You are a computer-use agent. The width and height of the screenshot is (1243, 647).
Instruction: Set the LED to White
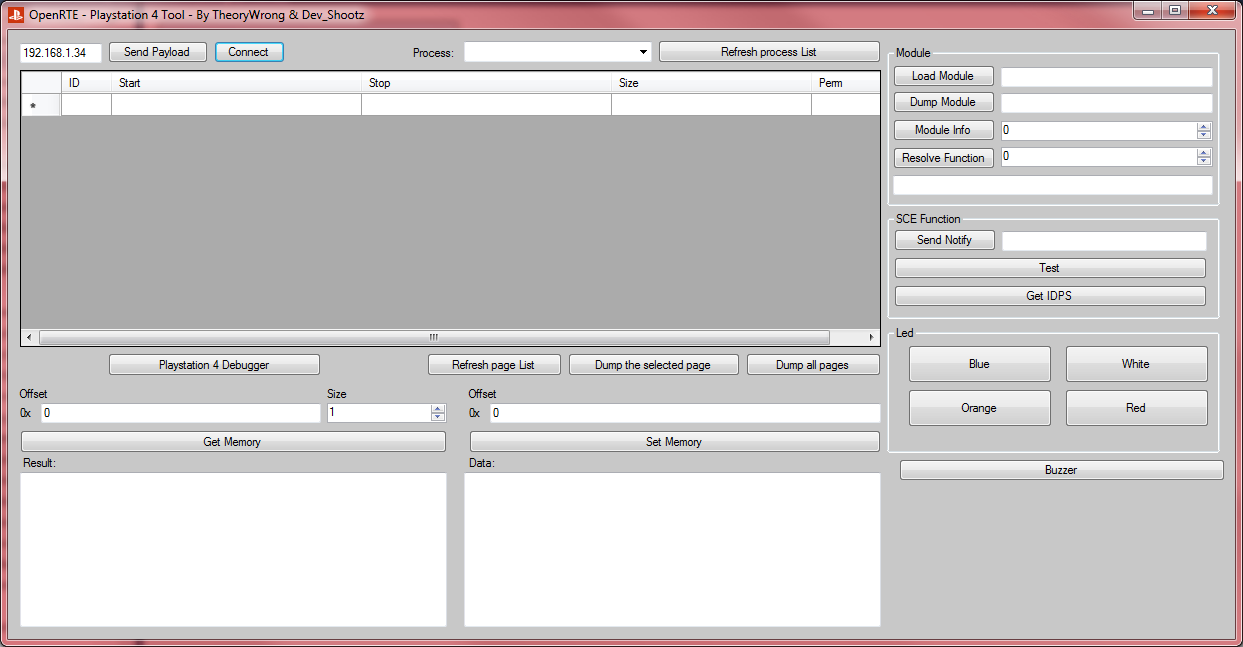1137,364
